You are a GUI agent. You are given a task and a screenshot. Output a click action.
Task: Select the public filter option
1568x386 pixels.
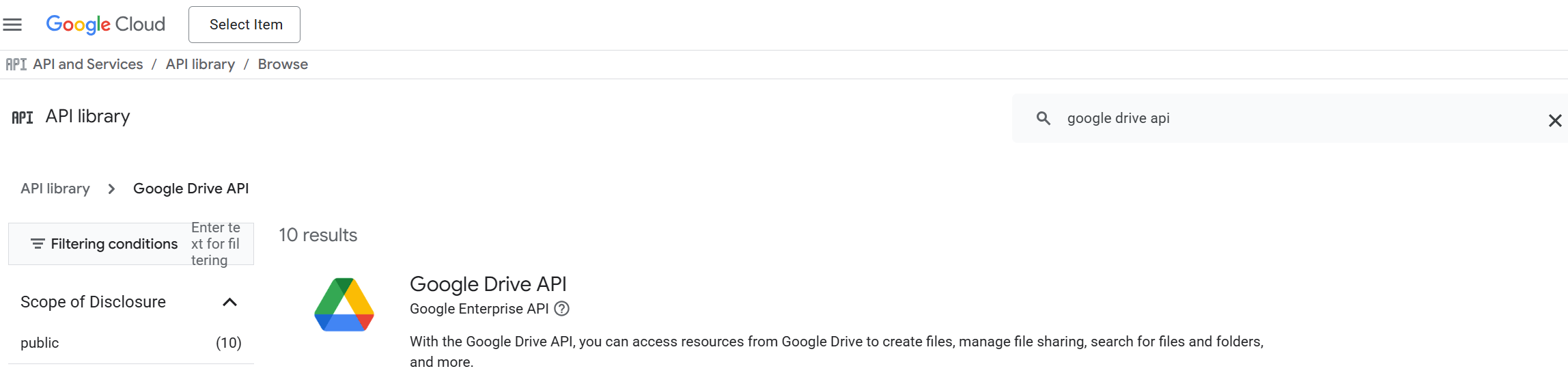40,343
